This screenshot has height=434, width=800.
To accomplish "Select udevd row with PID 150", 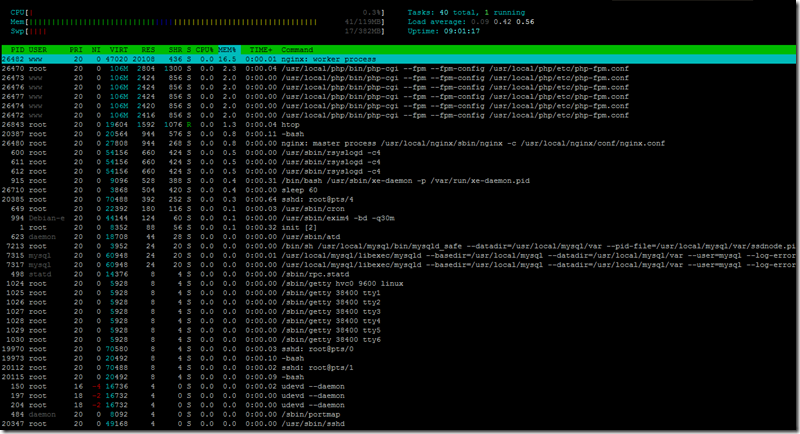I will point(398,387).
